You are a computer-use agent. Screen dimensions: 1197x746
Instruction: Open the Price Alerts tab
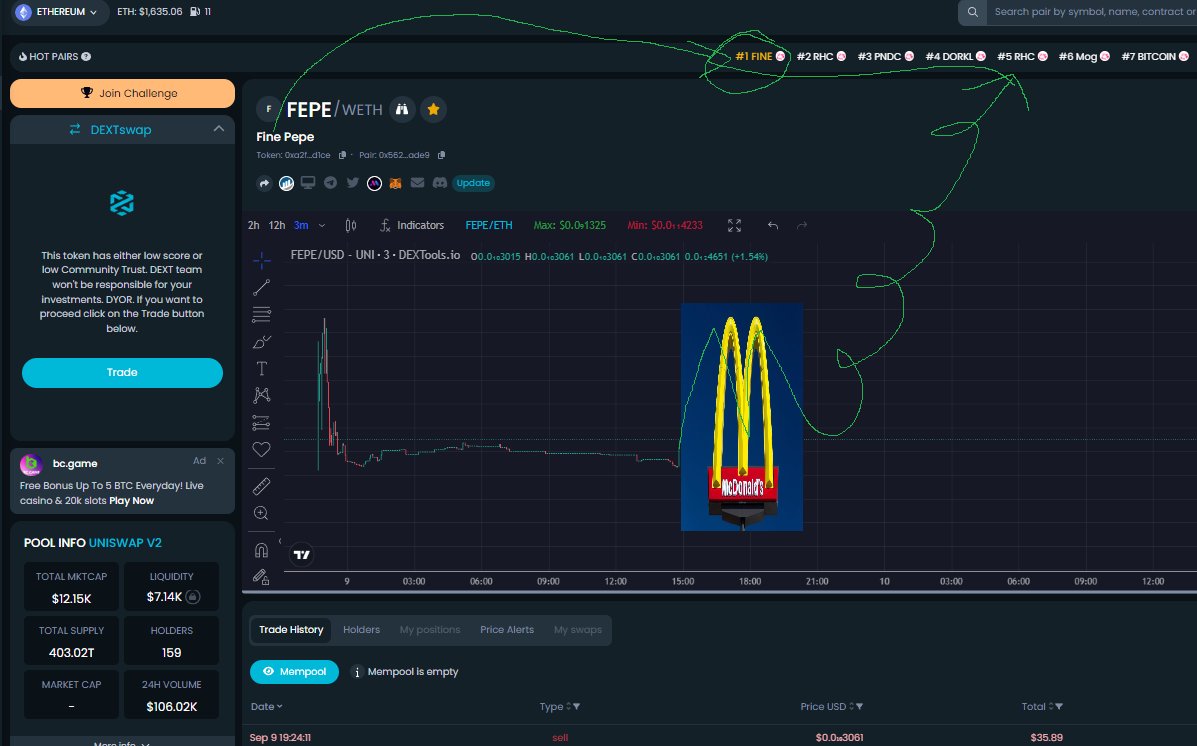point(507,630)
